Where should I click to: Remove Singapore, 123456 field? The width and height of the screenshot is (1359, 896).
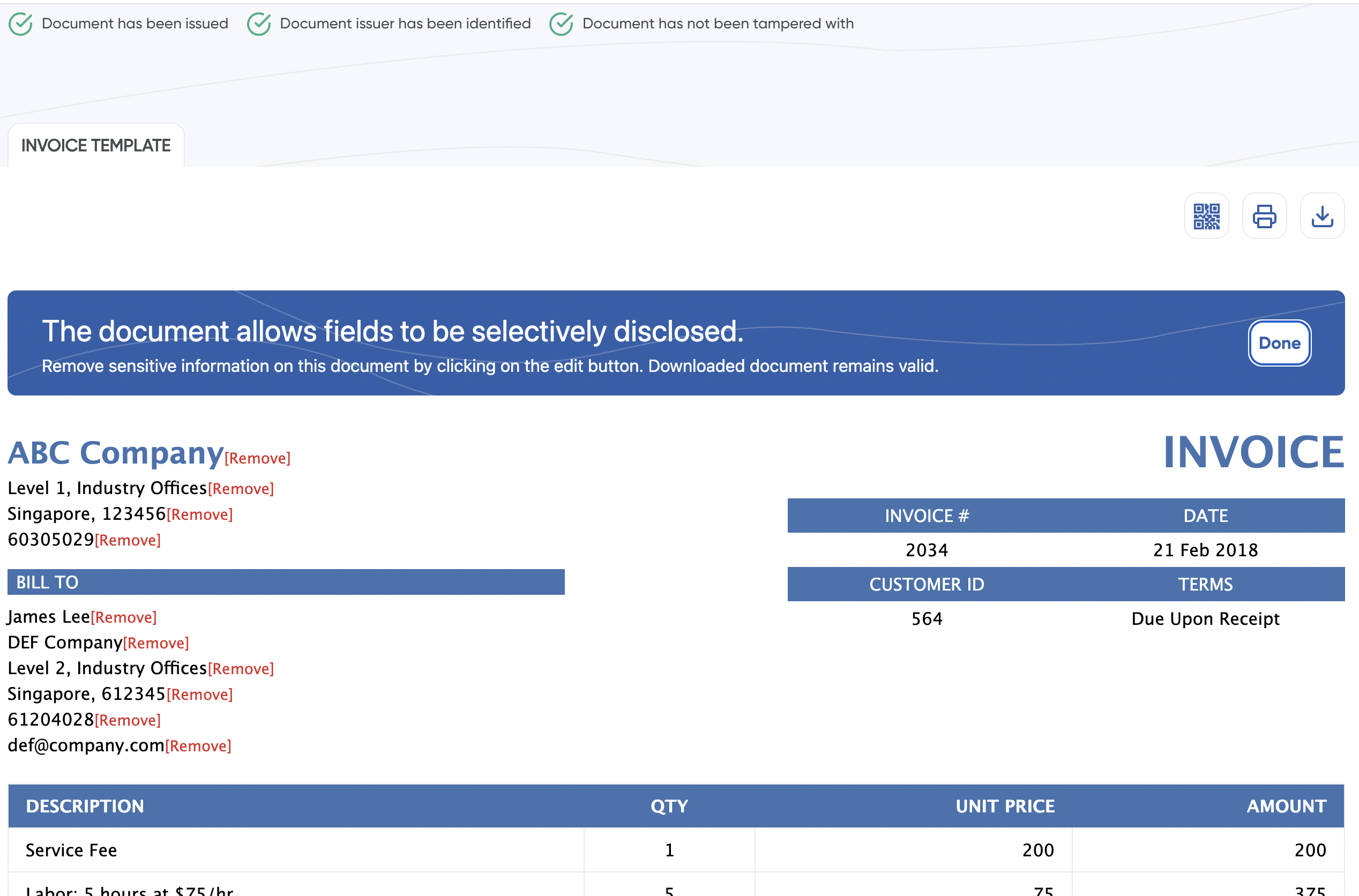200,514
